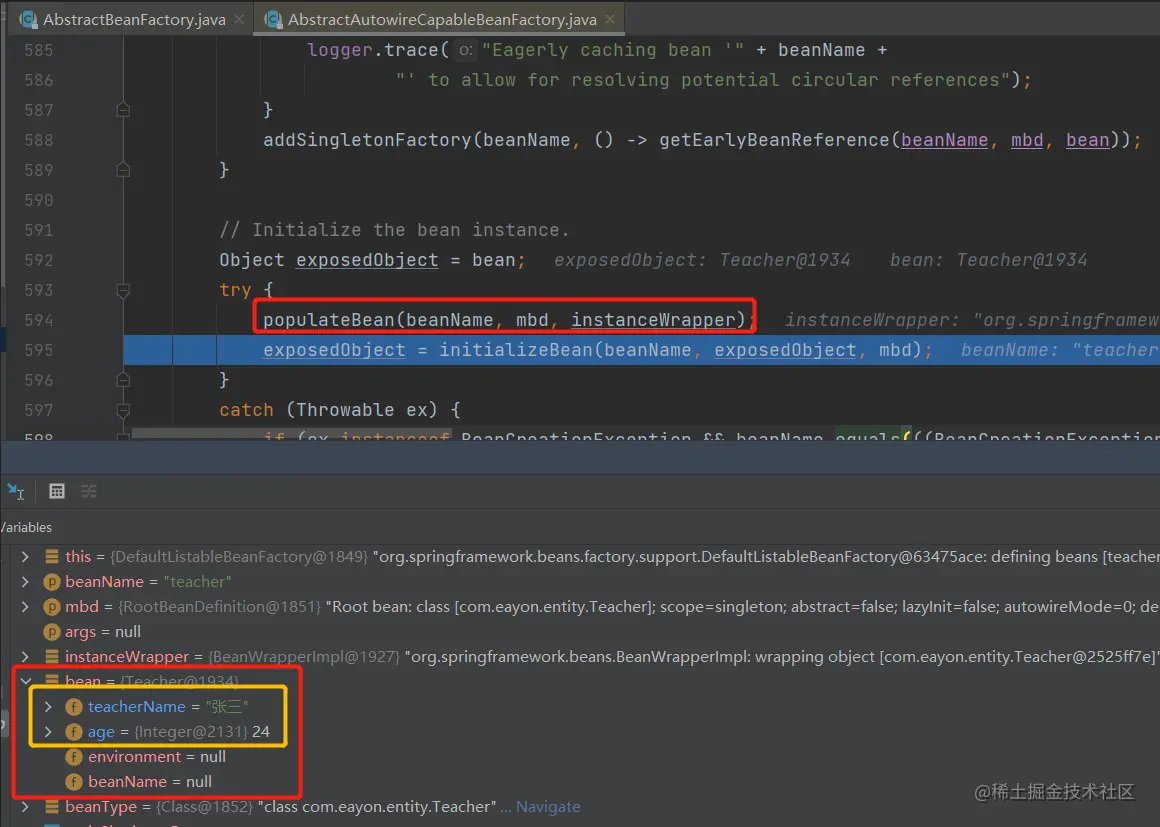This screenshot has width=1160, height=827.
Task: Click initializeBean call on line 595
Action: tap(516, 349)
